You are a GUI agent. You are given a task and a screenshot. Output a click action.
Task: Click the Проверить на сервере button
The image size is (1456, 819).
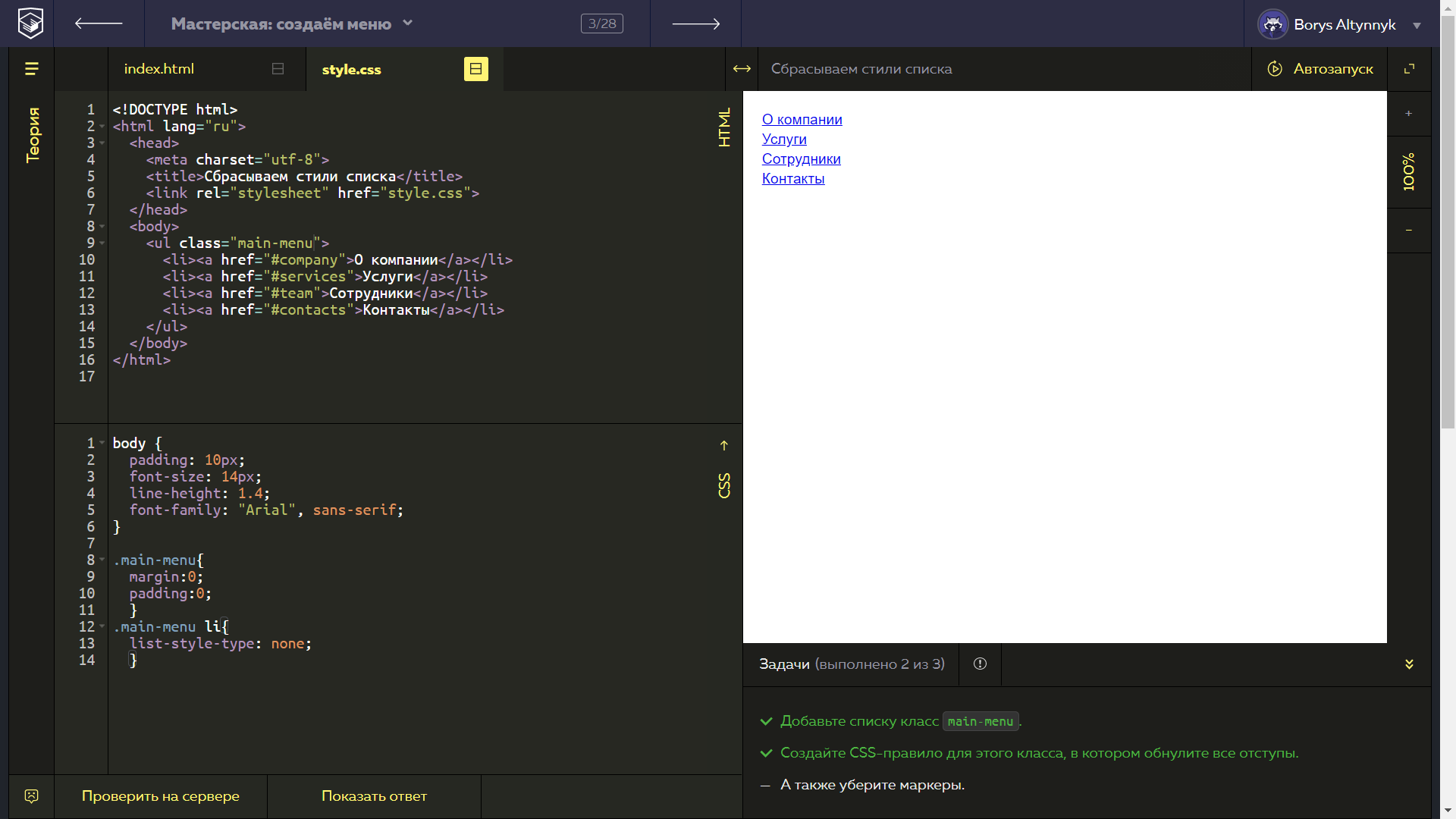[161, 796]
